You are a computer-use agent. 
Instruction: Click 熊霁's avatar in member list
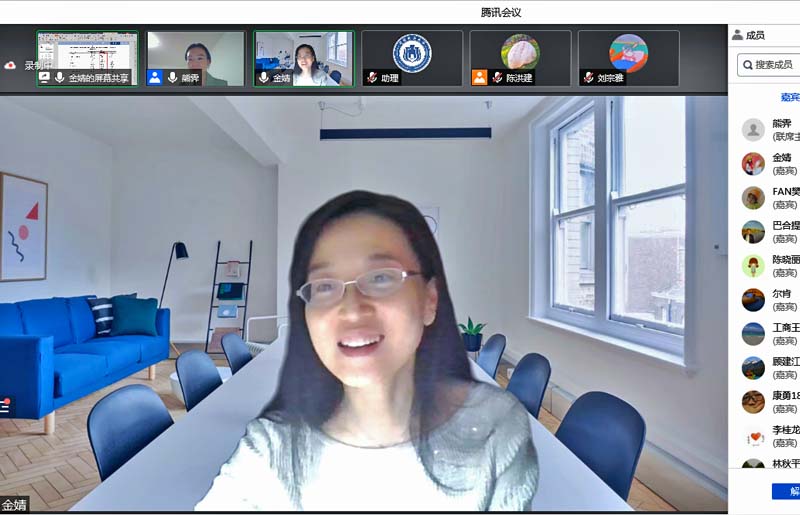(x=753, y=130)
